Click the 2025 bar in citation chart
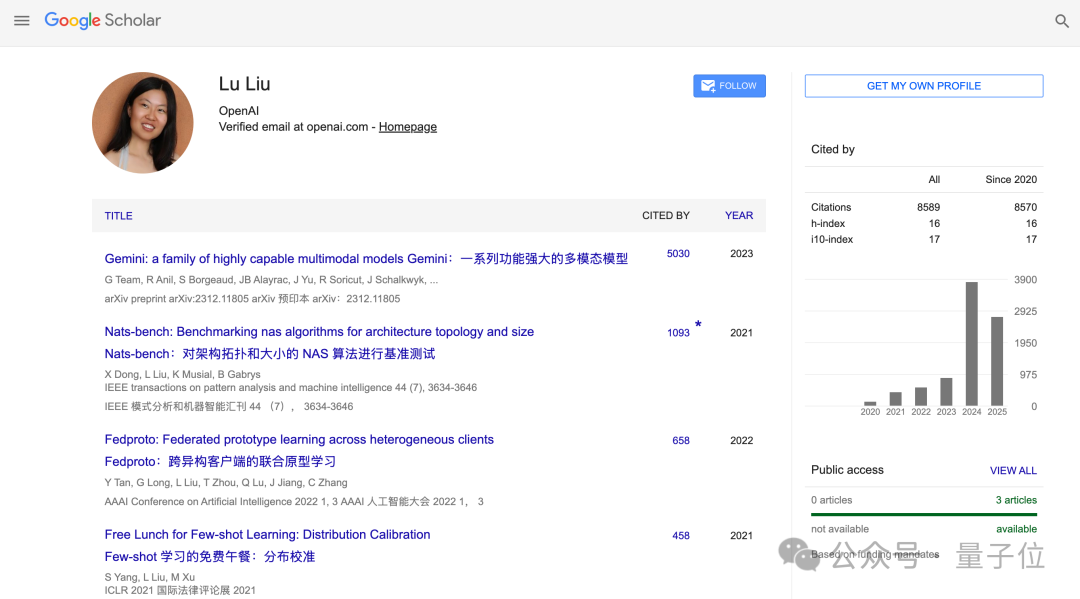This screenshot has width=1080, height=599. tap(997, 361)
